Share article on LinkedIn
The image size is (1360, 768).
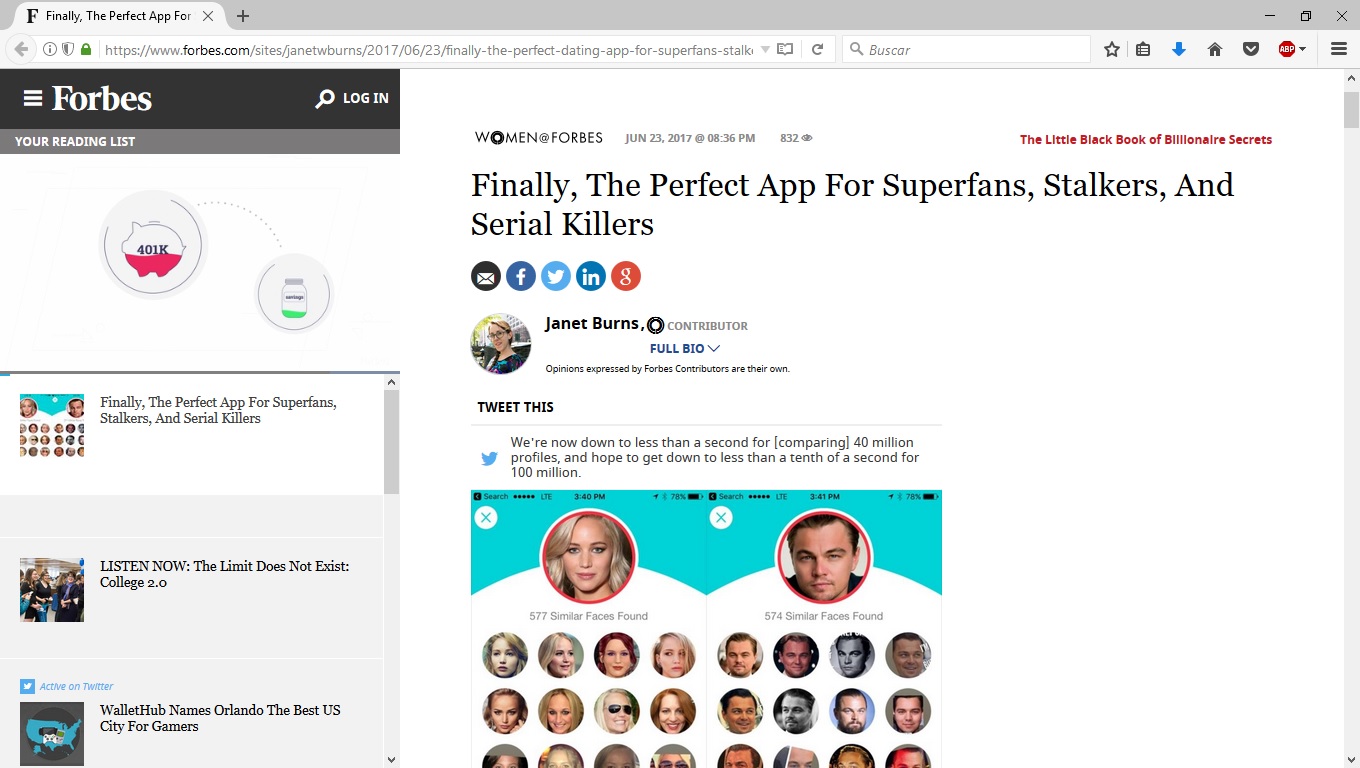[591, 276]
